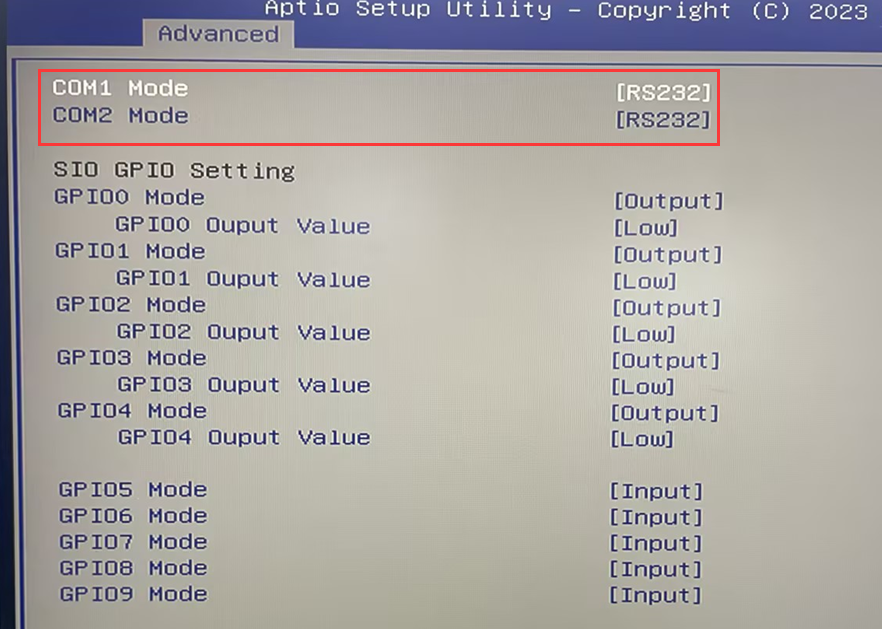Screen dimensions: 882x629
Task: Select the GPIO7 Mode label
Action: coord(133,542)
